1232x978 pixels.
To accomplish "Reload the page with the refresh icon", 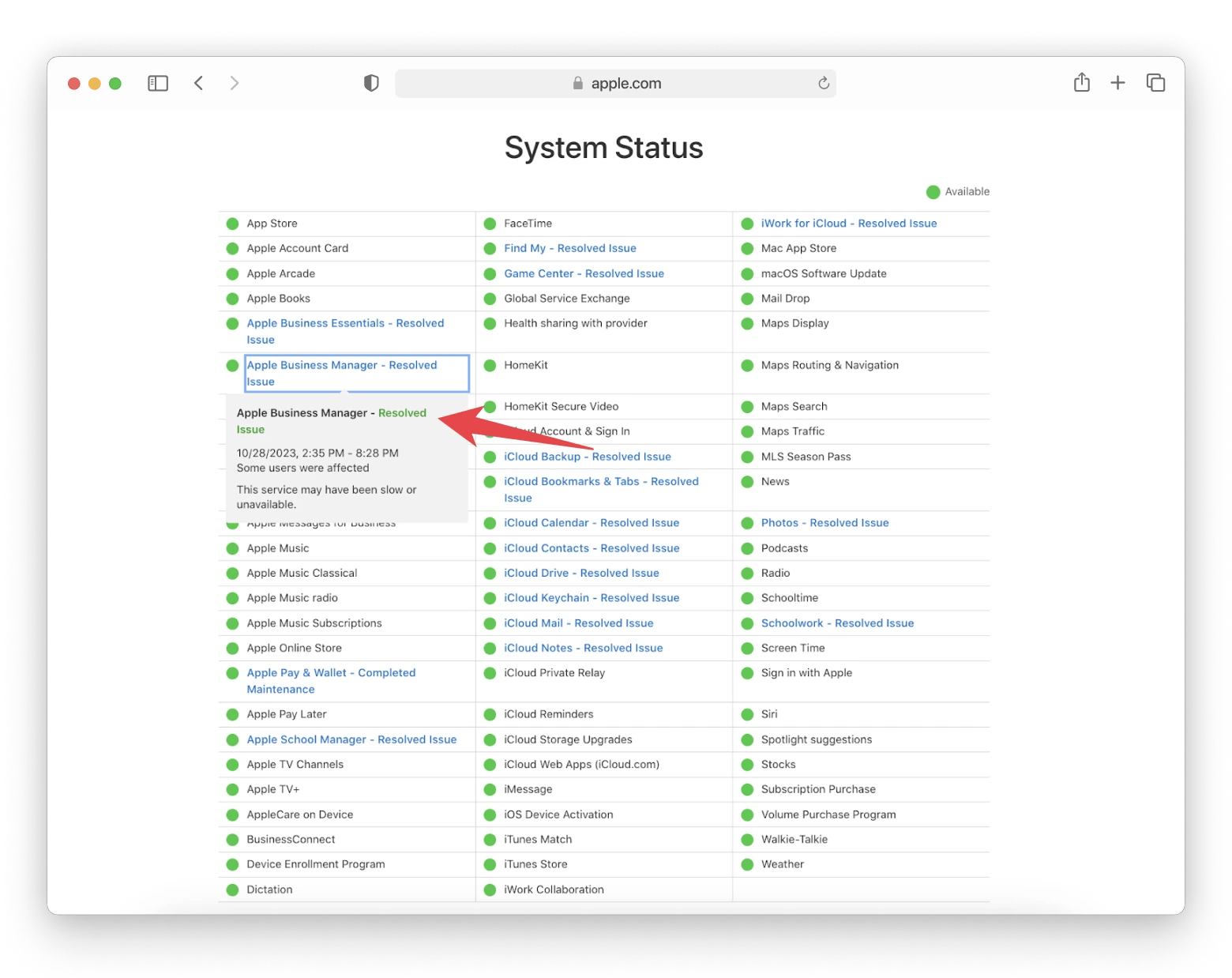I will 824,83.
